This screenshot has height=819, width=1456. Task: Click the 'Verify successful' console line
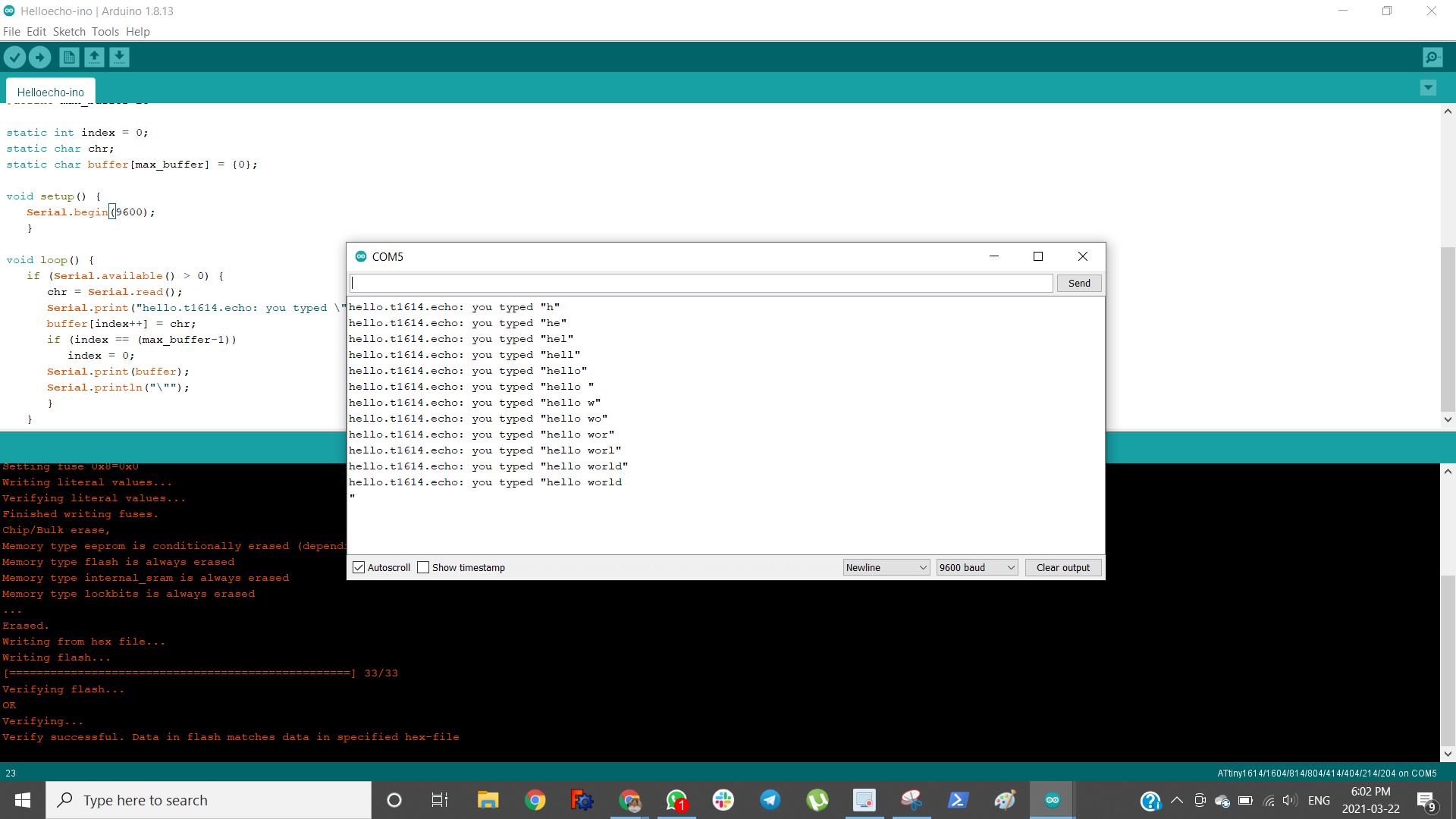pos(231,737)
